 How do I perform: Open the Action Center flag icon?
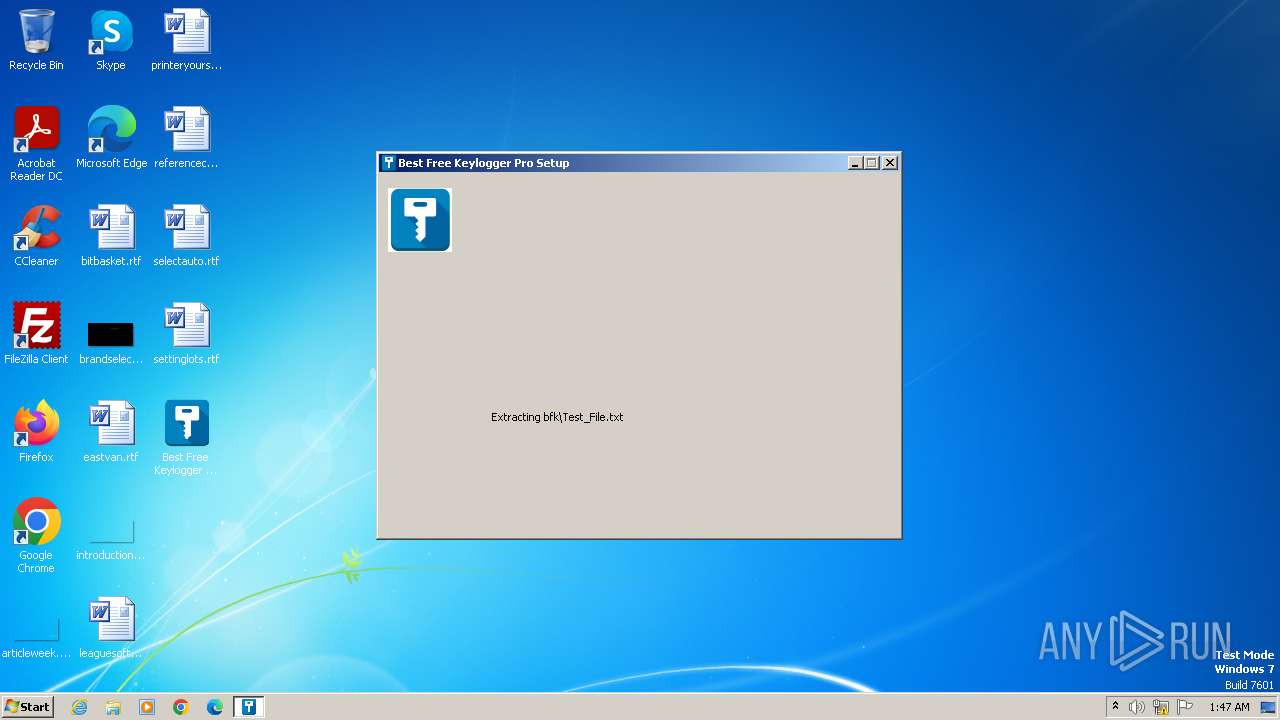1186,707
